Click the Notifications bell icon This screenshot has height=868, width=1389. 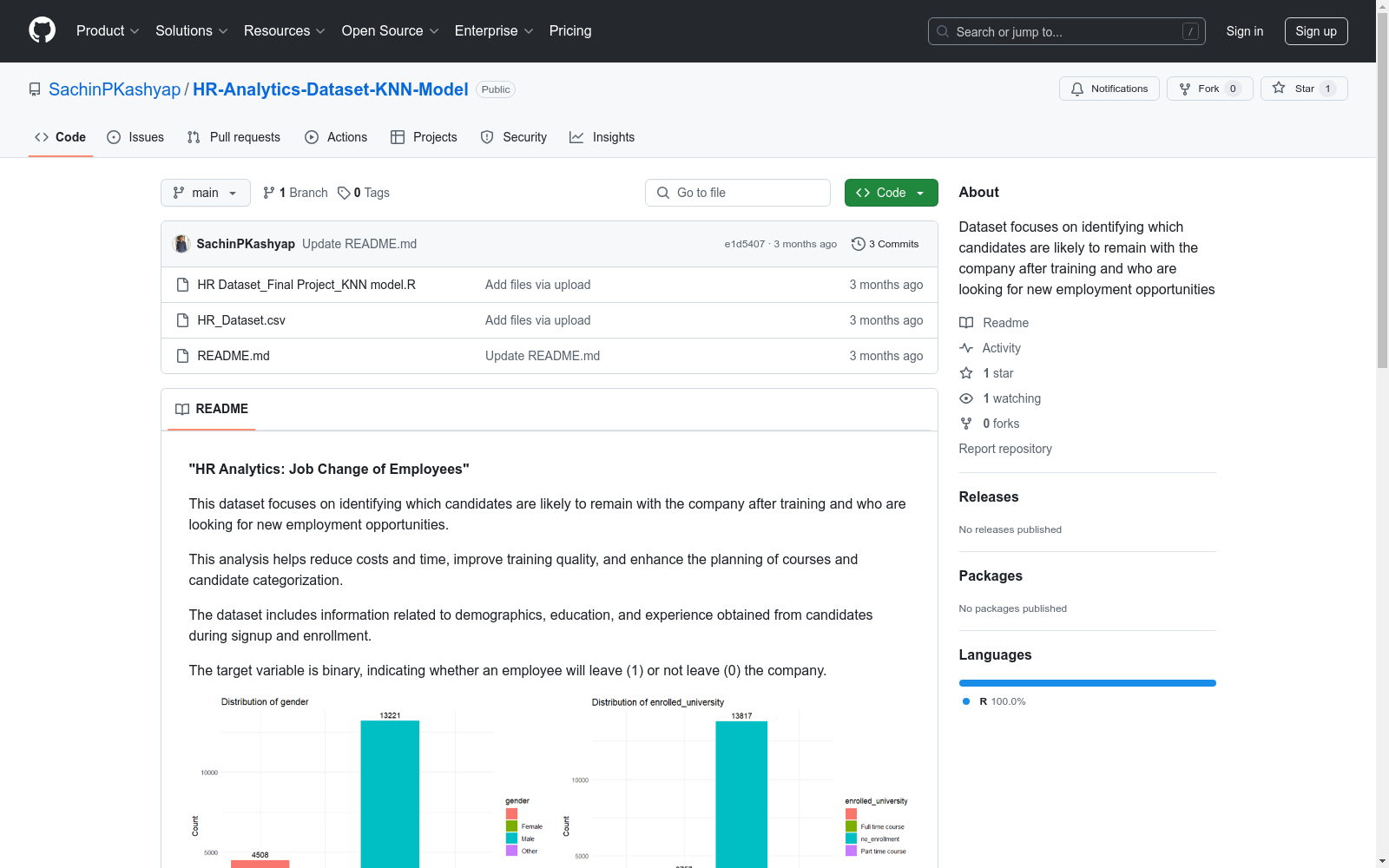click(1077, 89)
